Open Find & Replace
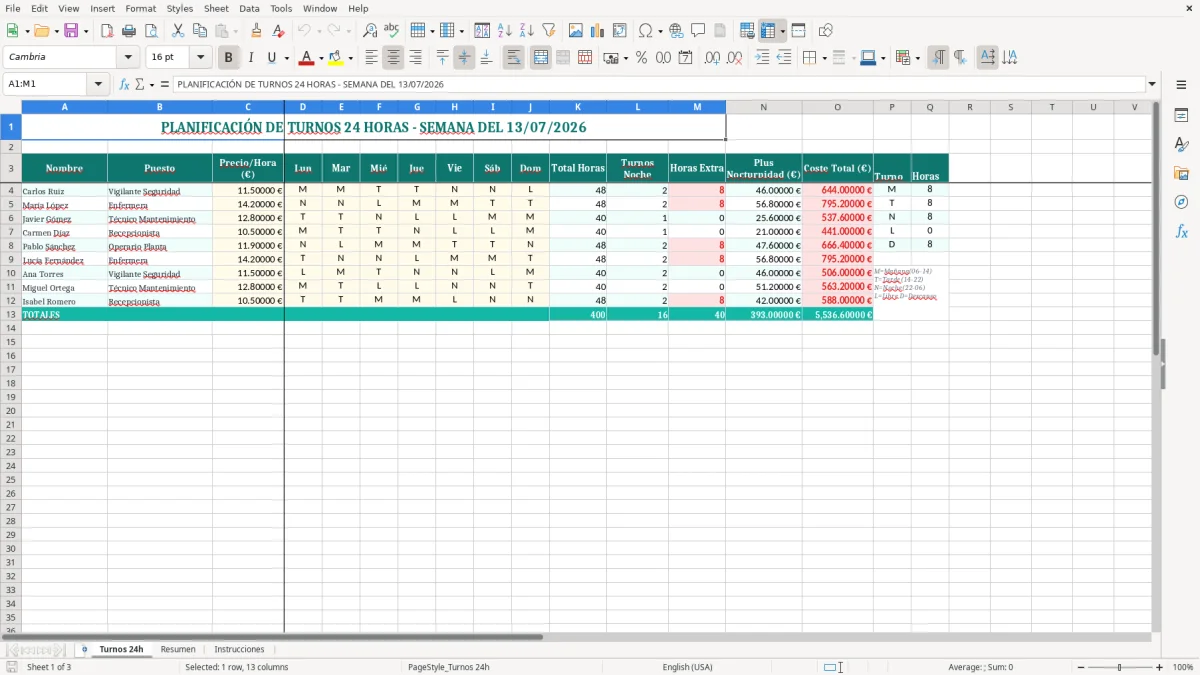Viewport: 1200px width, 675px height. pos(370,31)
